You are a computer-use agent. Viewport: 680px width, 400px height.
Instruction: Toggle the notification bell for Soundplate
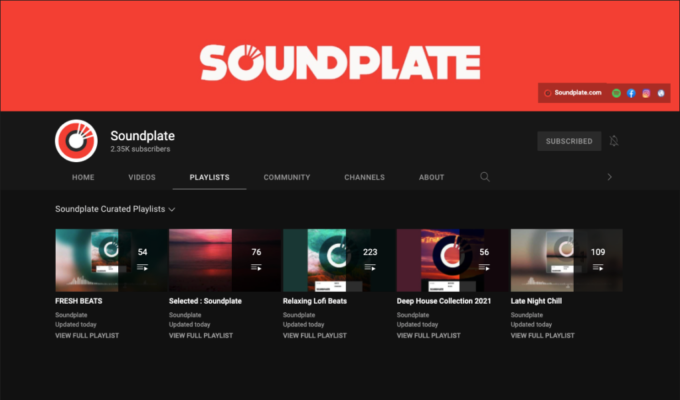(x=614, y=141)
